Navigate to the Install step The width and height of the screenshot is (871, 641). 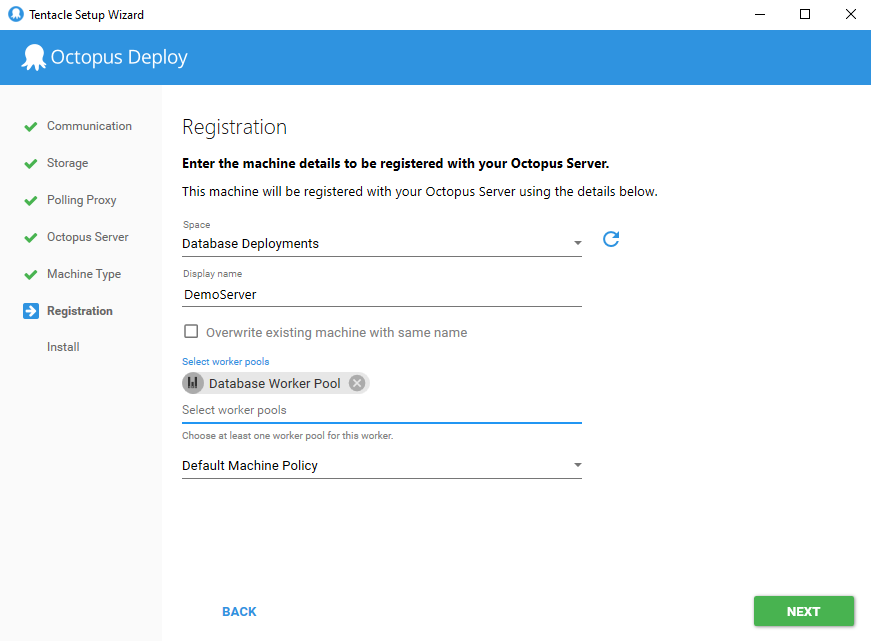63,347
